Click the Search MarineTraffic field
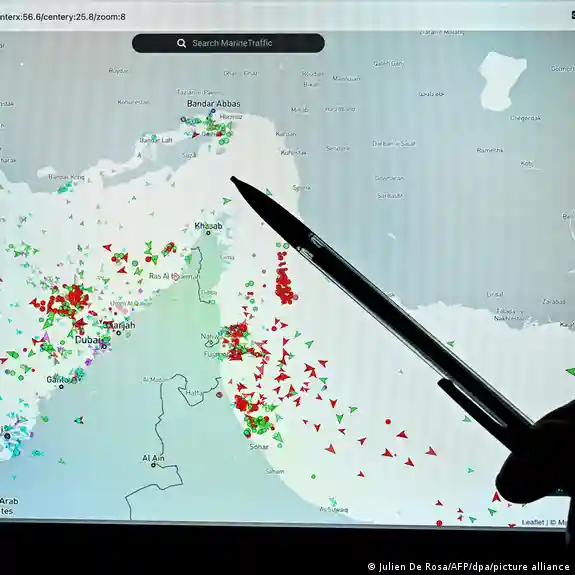Image resolution: width=575 pixels, height=575 pixels. (228, 43)
